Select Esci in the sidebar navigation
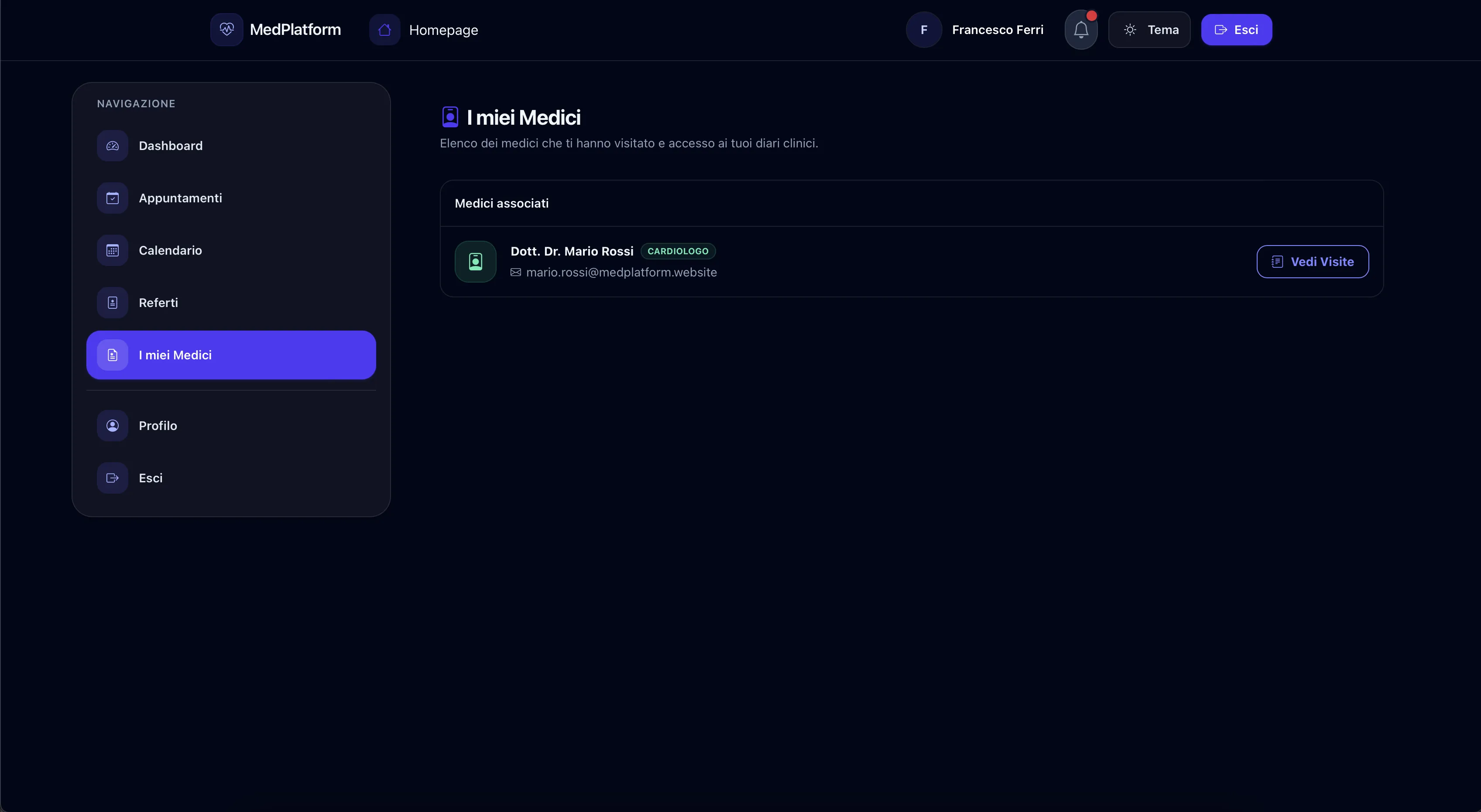The image size is (1481, 812). (231, 478)
